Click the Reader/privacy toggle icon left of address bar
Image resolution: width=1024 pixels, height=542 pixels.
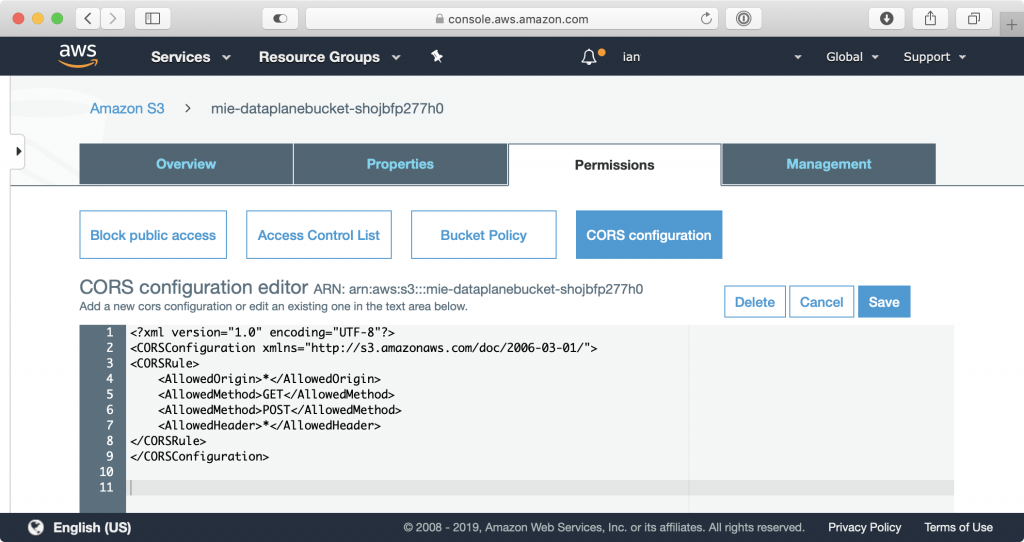[x=280, y=18]
